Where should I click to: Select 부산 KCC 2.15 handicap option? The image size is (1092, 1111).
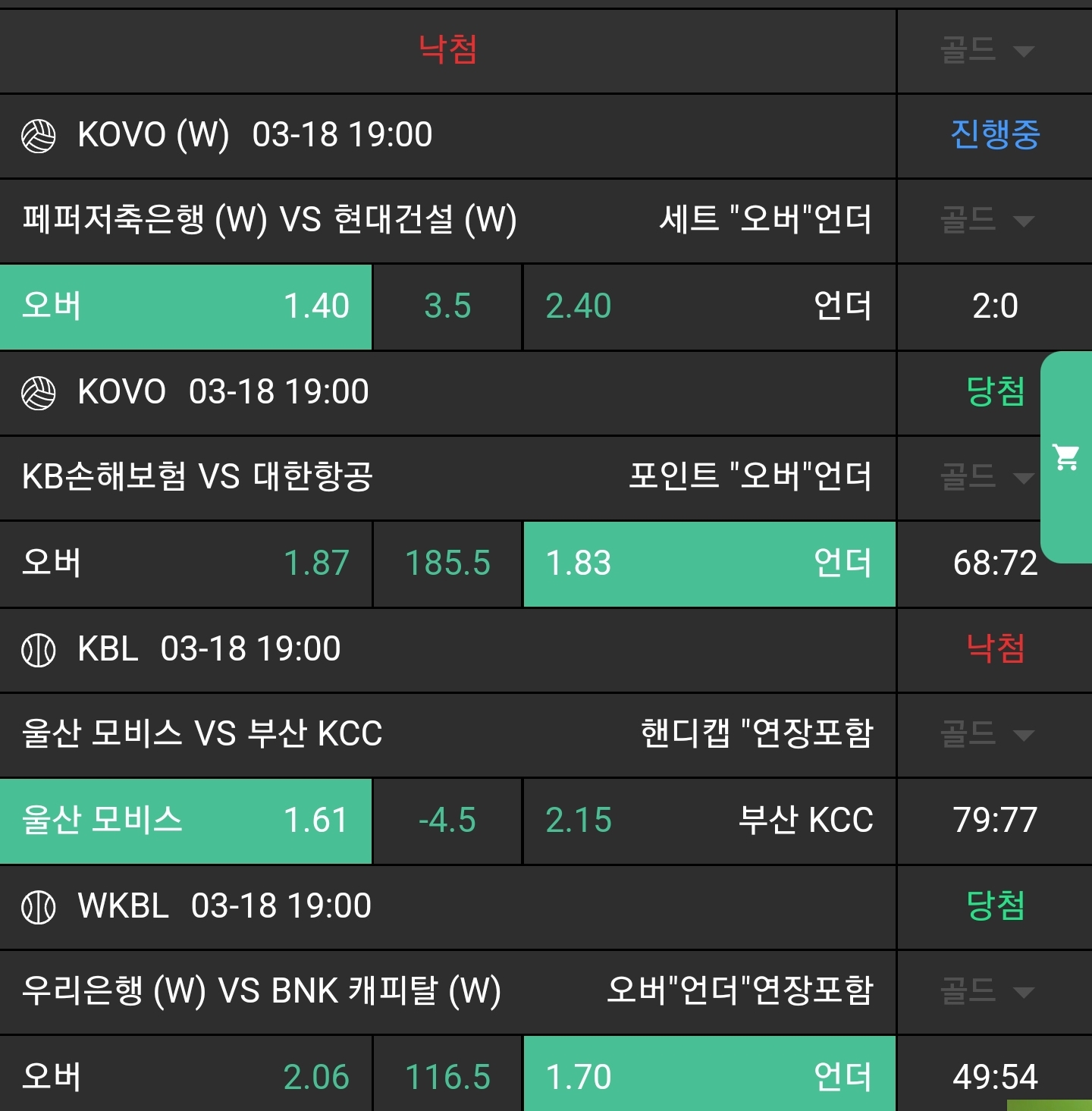pyautogui.click(x=709, y=821)
